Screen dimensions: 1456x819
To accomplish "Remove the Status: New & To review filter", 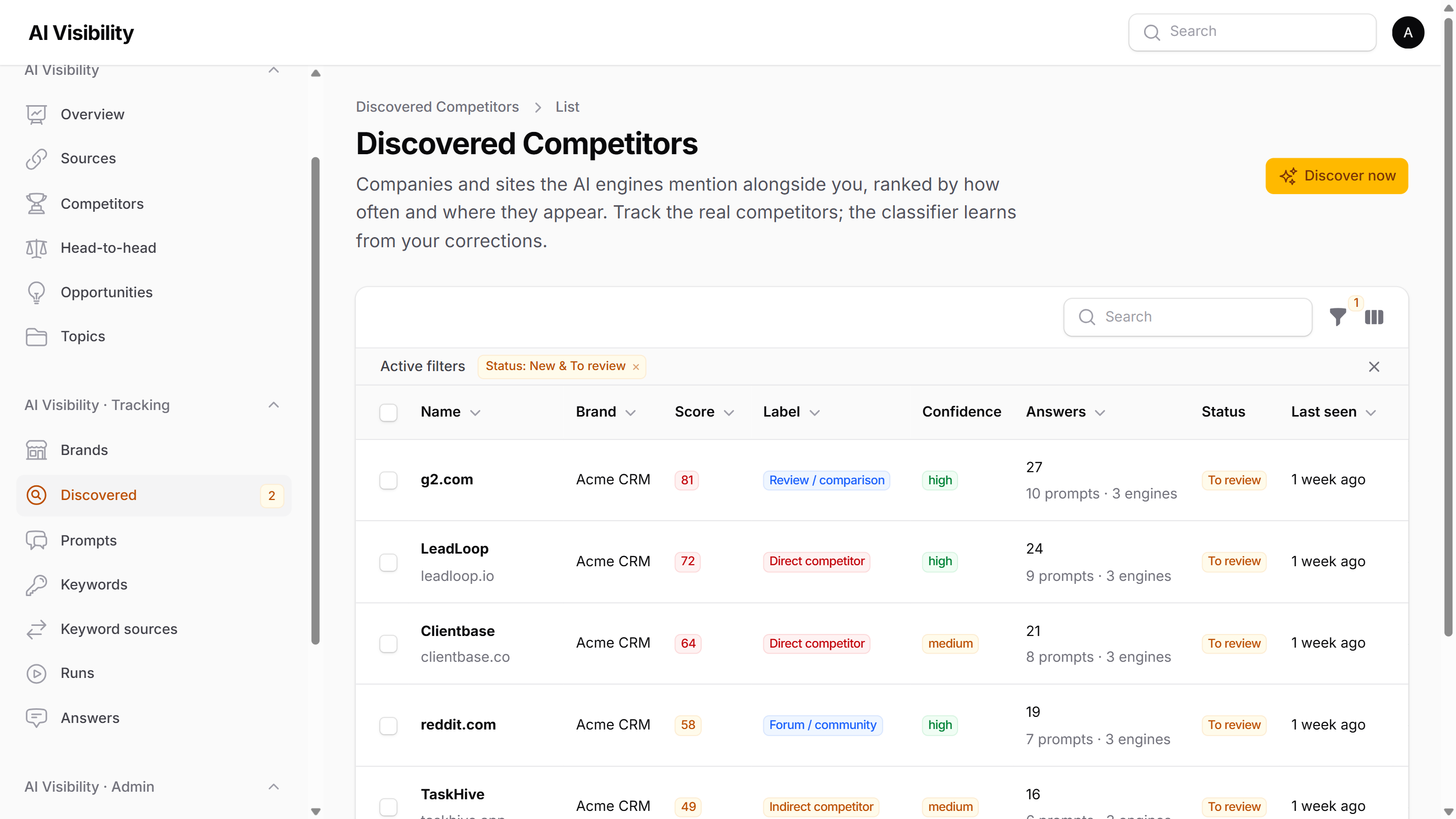I will pos(636,367).
